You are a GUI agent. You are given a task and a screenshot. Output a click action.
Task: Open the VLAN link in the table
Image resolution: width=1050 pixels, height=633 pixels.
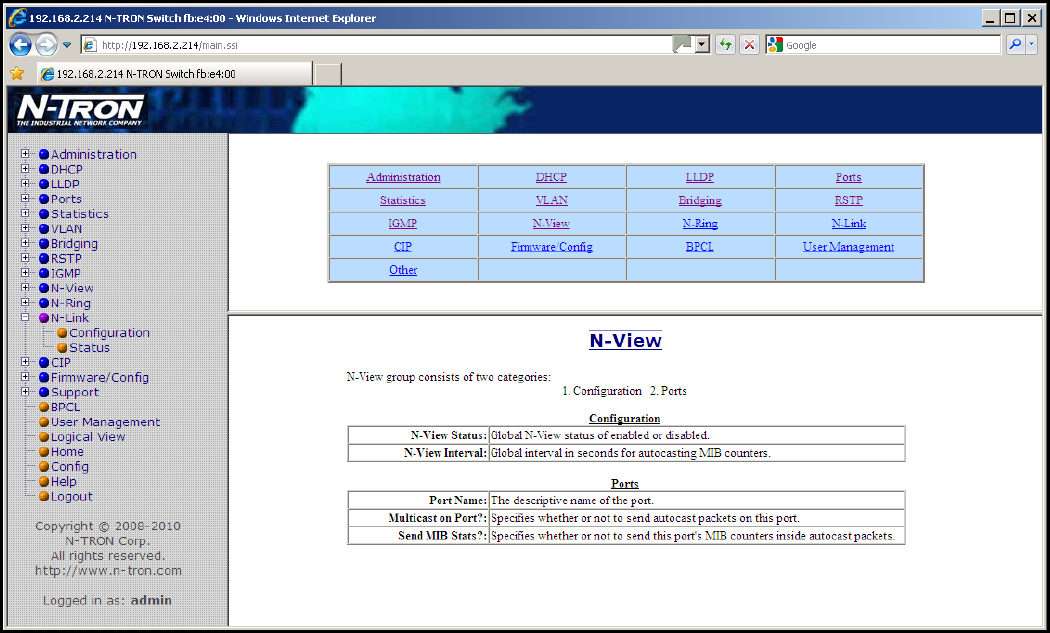pos(552,200)
